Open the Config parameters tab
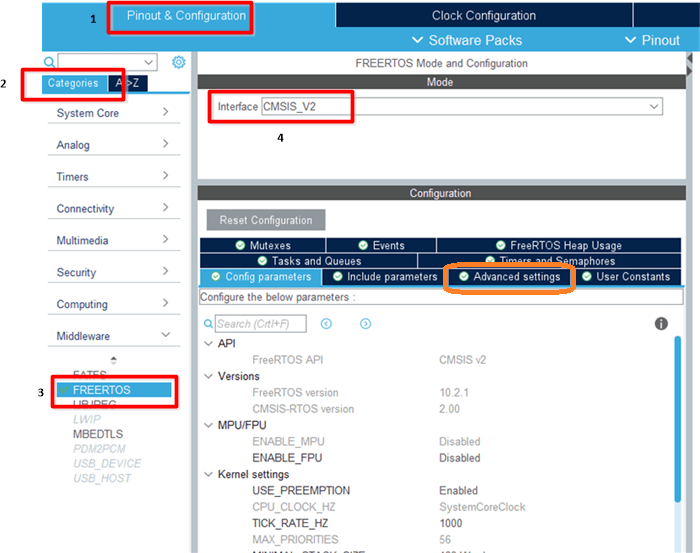700x553 pixels. pyautogui.click(x=261, y=277)
